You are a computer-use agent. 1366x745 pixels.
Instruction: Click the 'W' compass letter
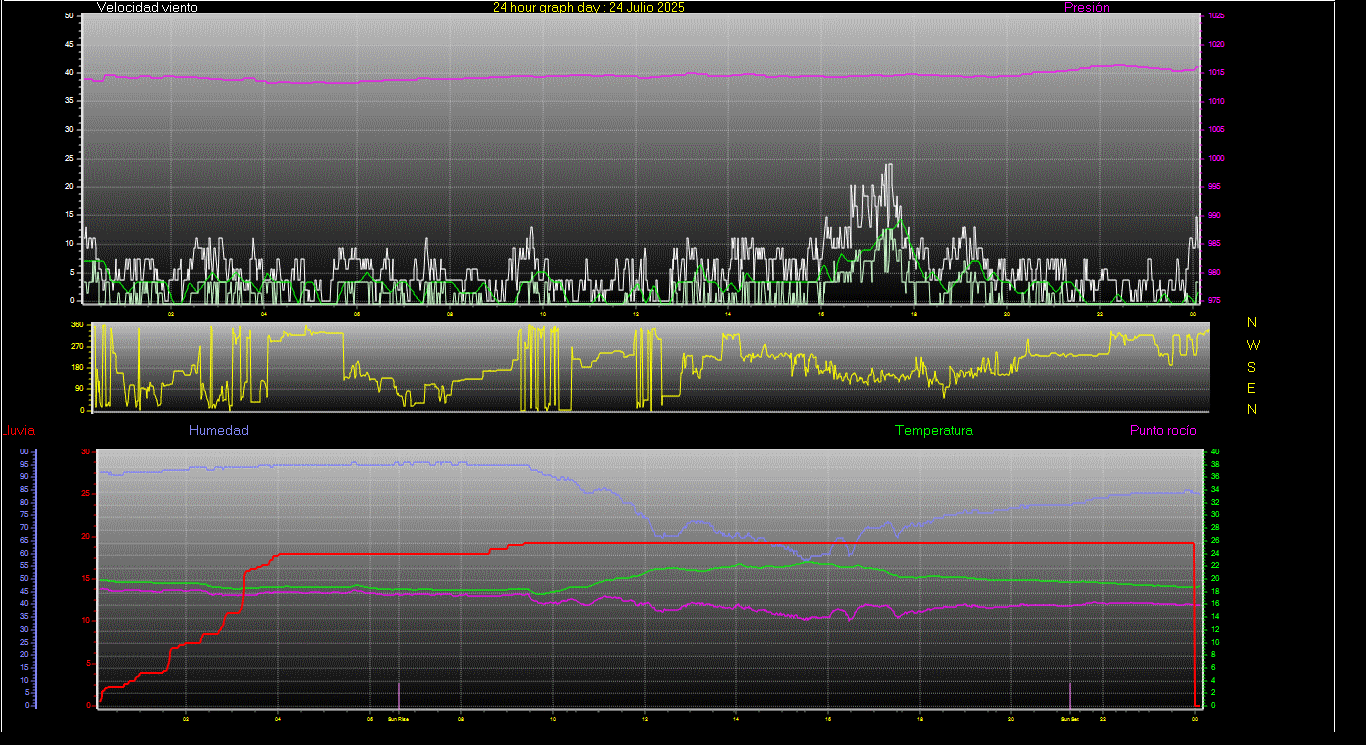coord(1252,344)
